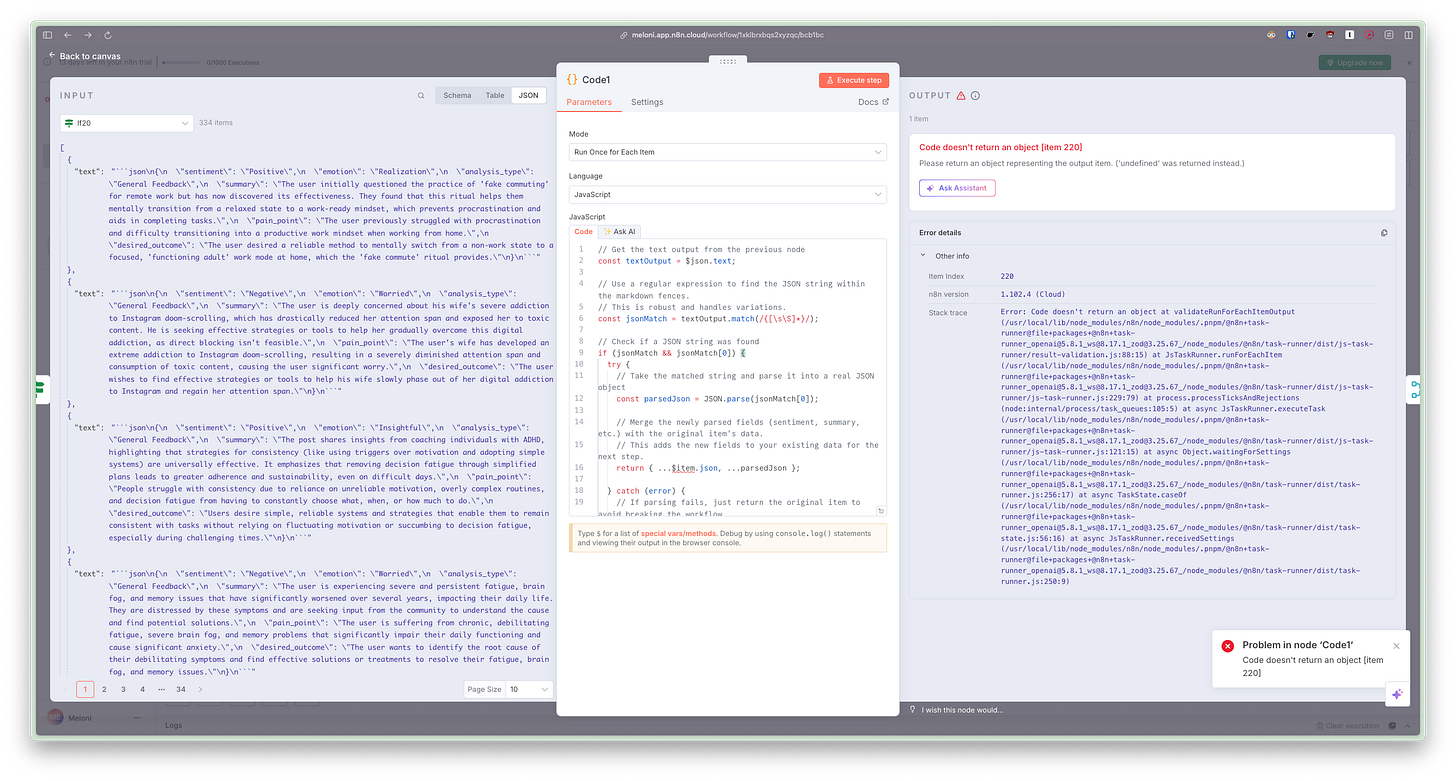Viewport: 1456px width, 781px height.
Task: Open search in the INPUT panel
Action: (421, 96)
